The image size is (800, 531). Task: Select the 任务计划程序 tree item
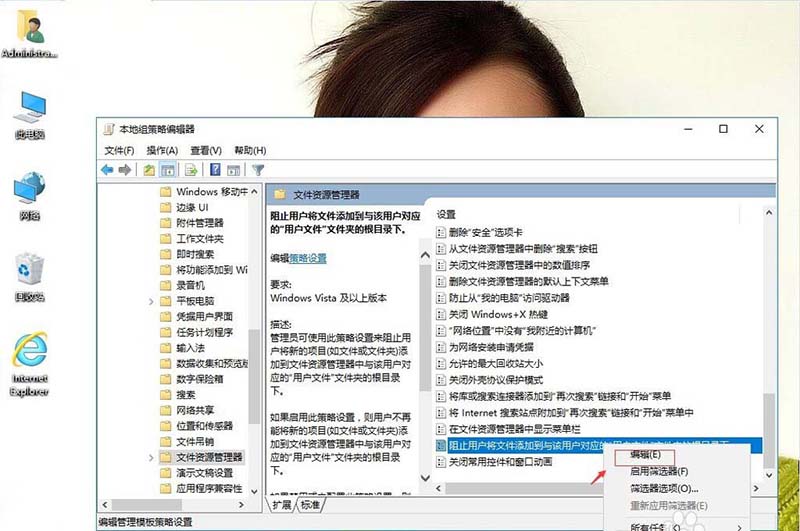[x=205, y=333]
